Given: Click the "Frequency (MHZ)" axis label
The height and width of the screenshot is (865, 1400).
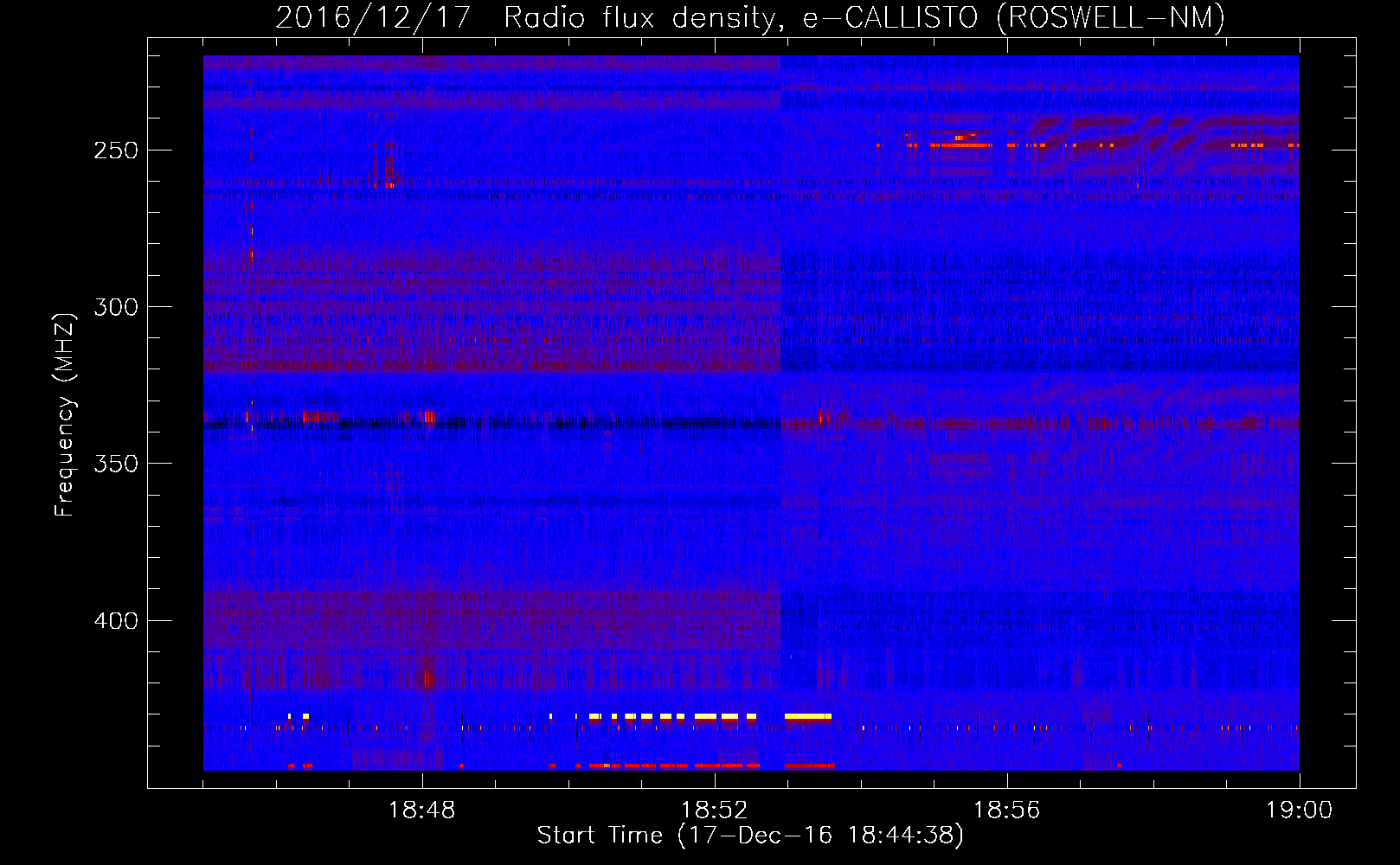Looking at the screenshot, I should 65,414.
